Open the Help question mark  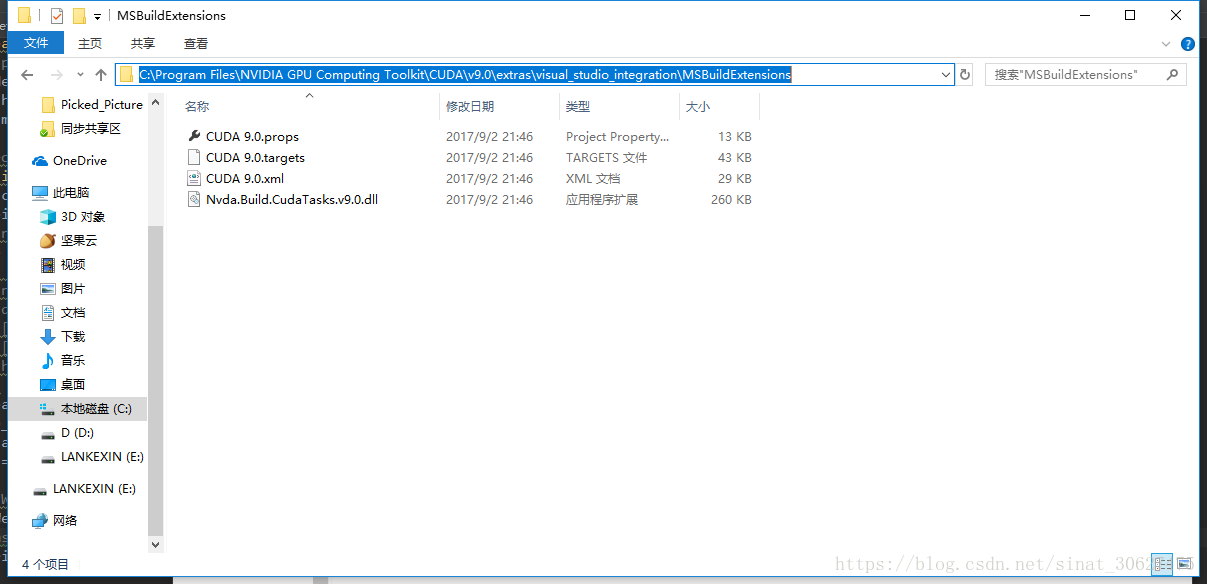[1186, 43]
